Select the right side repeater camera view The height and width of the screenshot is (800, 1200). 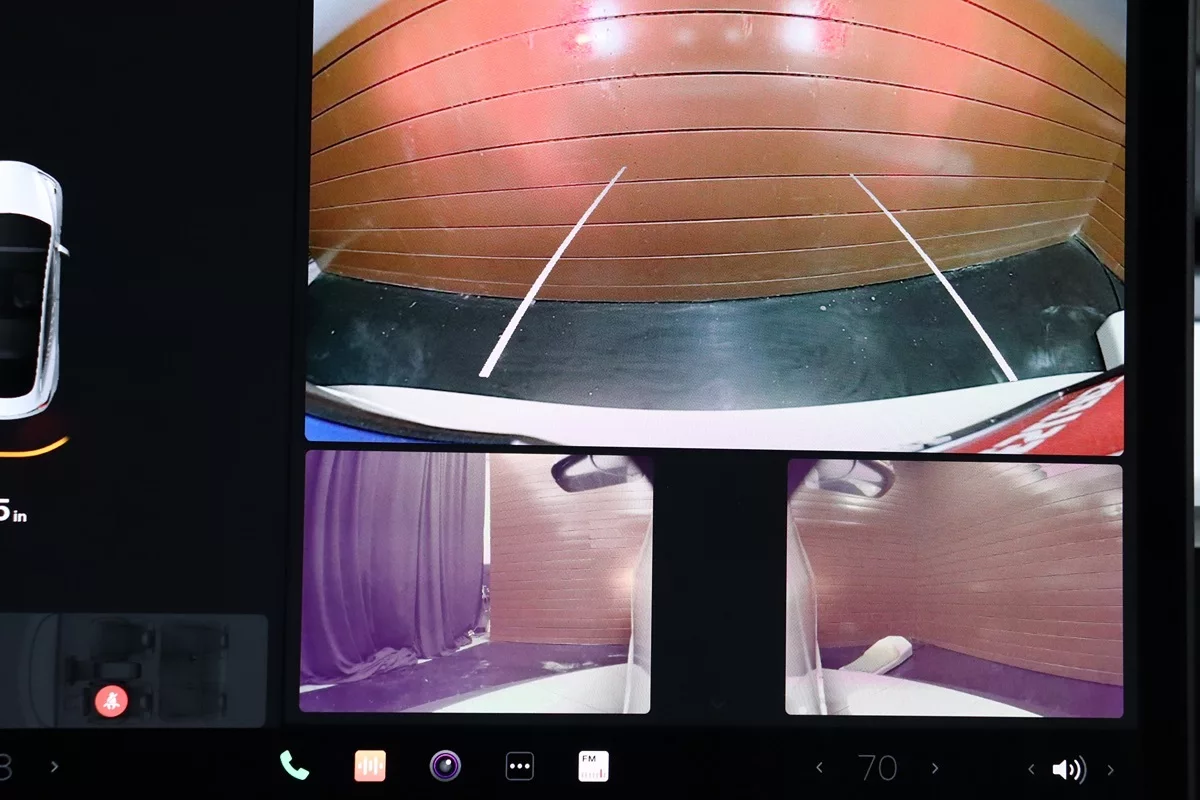coord(954,588)
